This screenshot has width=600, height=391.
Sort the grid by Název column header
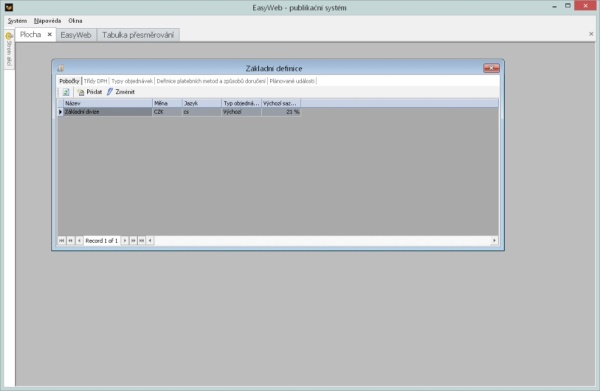click(x=108, y=103)
